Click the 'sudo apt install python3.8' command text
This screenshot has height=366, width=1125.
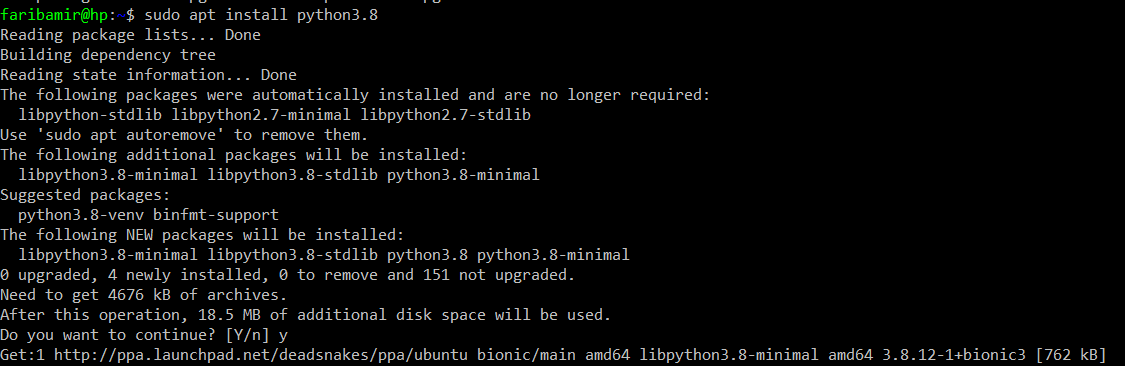pyautogui.click(x=261, y=15)
